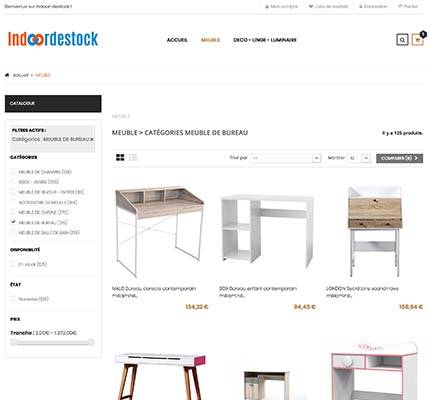Open the MALO bureau console product image

pos(160,232)
